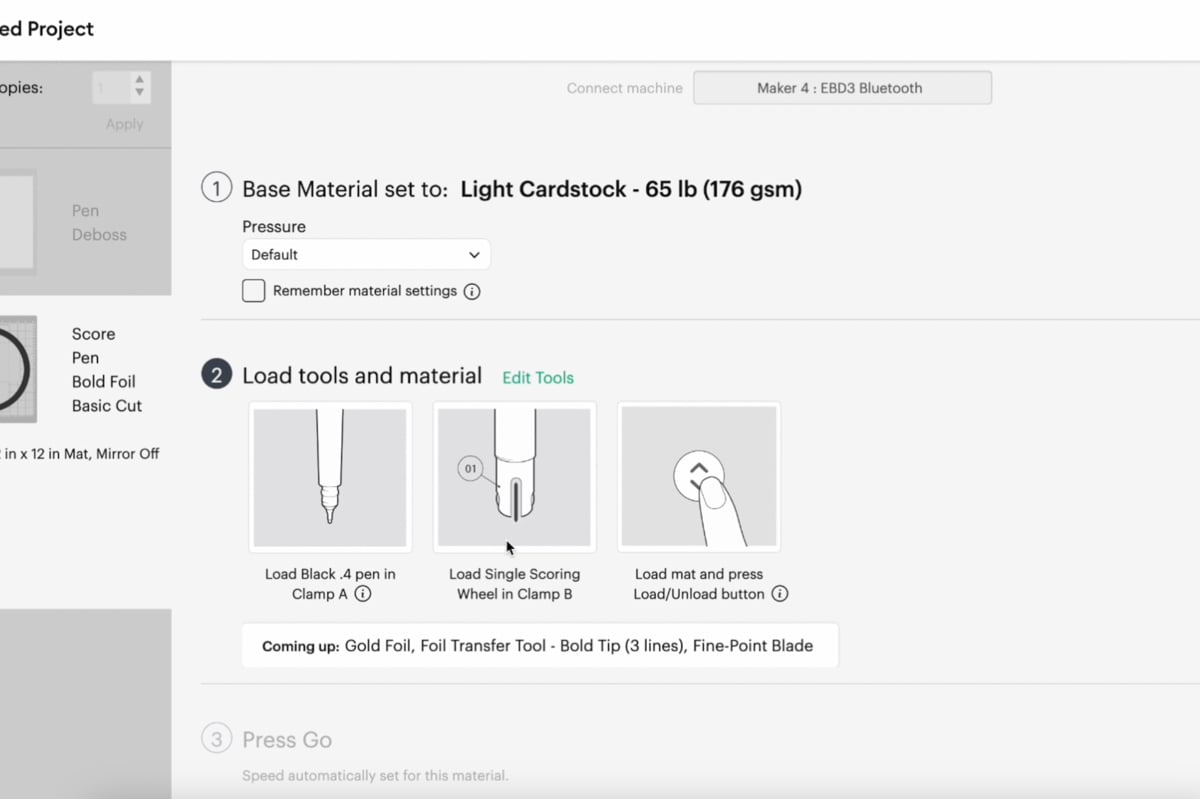Viewport: 1200px width, 799px height.
Task: Open the Pressure dropdown
Action: click(x=366, y=255)
